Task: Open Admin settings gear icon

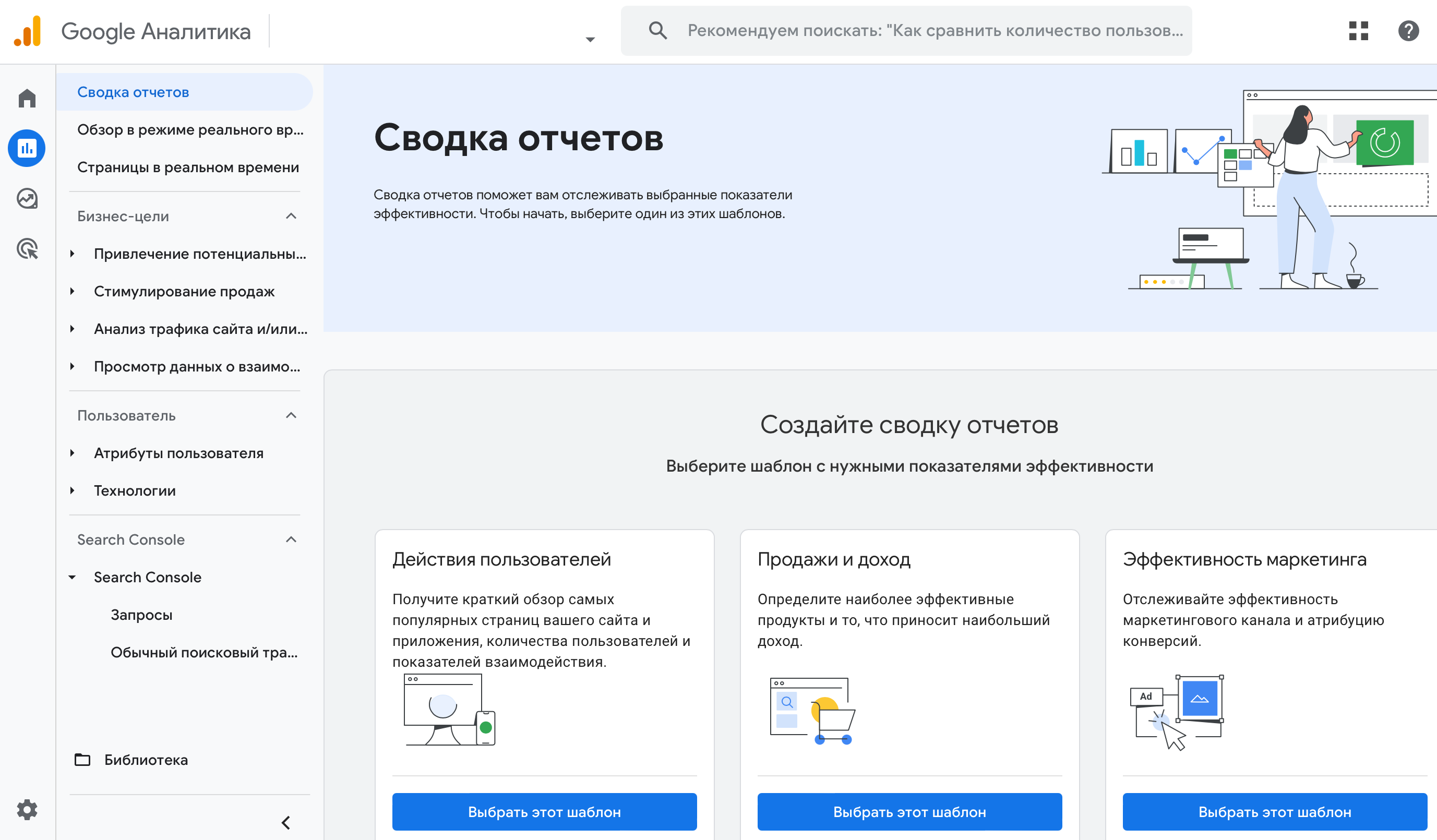Action: click(x=27, y=809)
